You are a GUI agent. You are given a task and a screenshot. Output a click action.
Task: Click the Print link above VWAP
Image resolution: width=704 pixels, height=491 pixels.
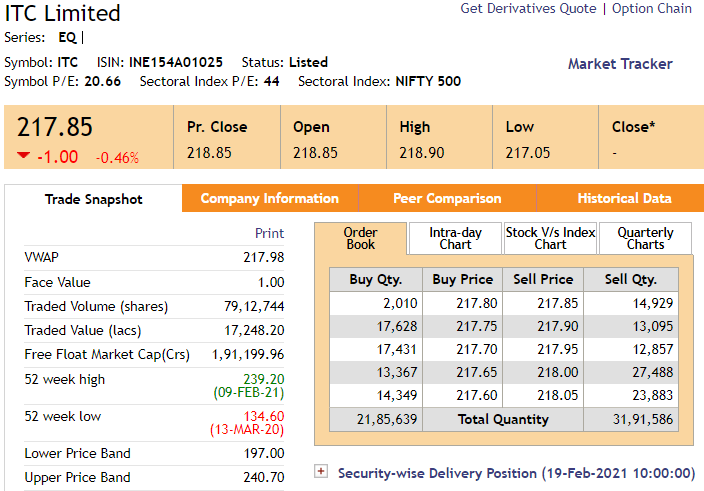(x=269, y=233)
